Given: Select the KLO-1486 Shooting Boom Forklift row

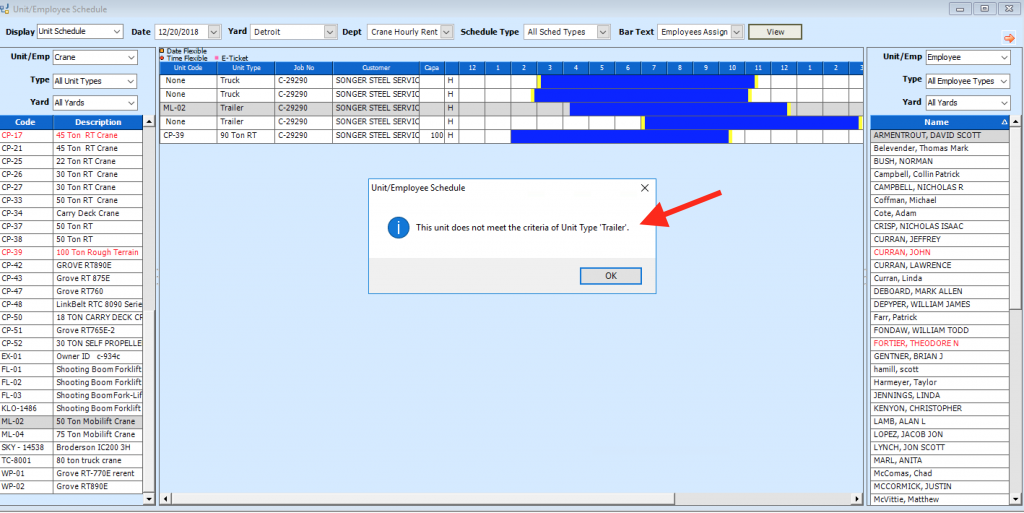Looking at the screenshot, I should click(71, 408).
